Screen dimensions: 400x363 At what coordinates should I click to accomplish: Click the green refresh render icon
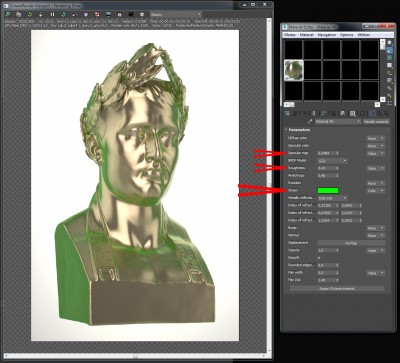[x=30, y=14]
